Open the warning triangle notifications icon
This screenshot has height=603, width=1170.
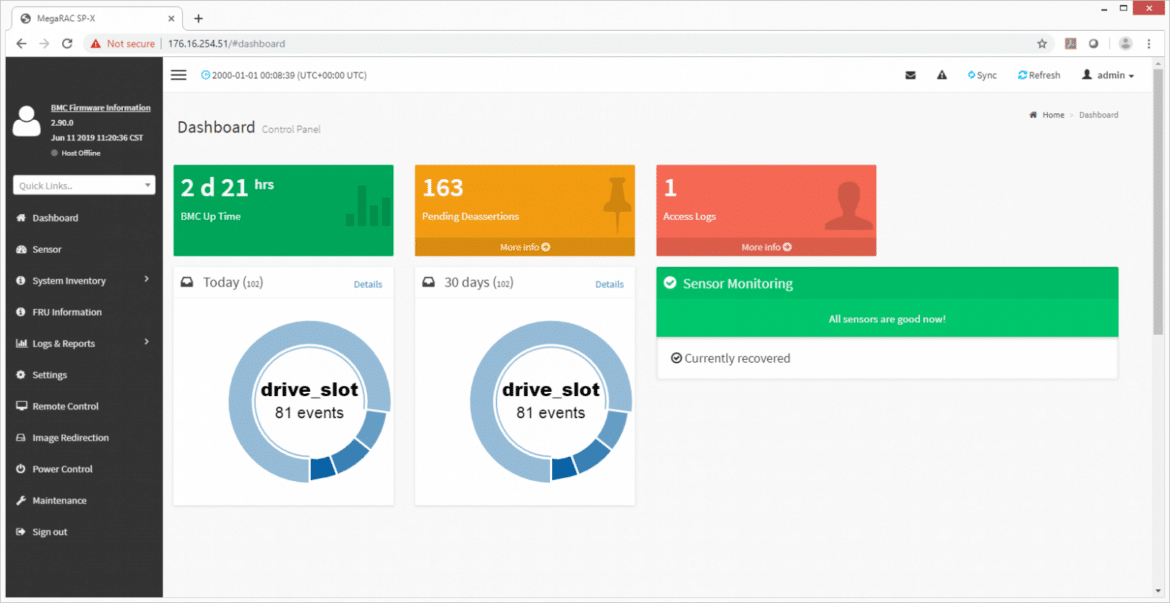942,75
